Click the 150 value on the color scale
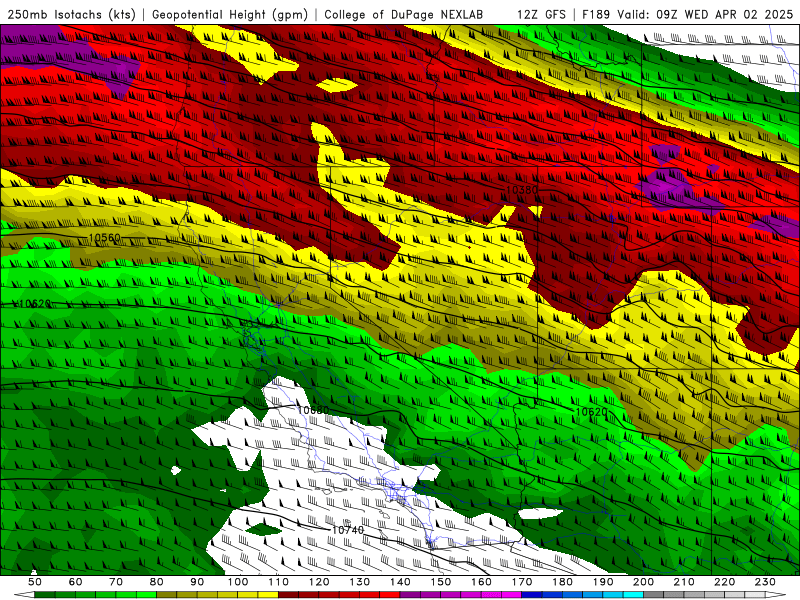800x600 pixels. click(x=441, y=582)
